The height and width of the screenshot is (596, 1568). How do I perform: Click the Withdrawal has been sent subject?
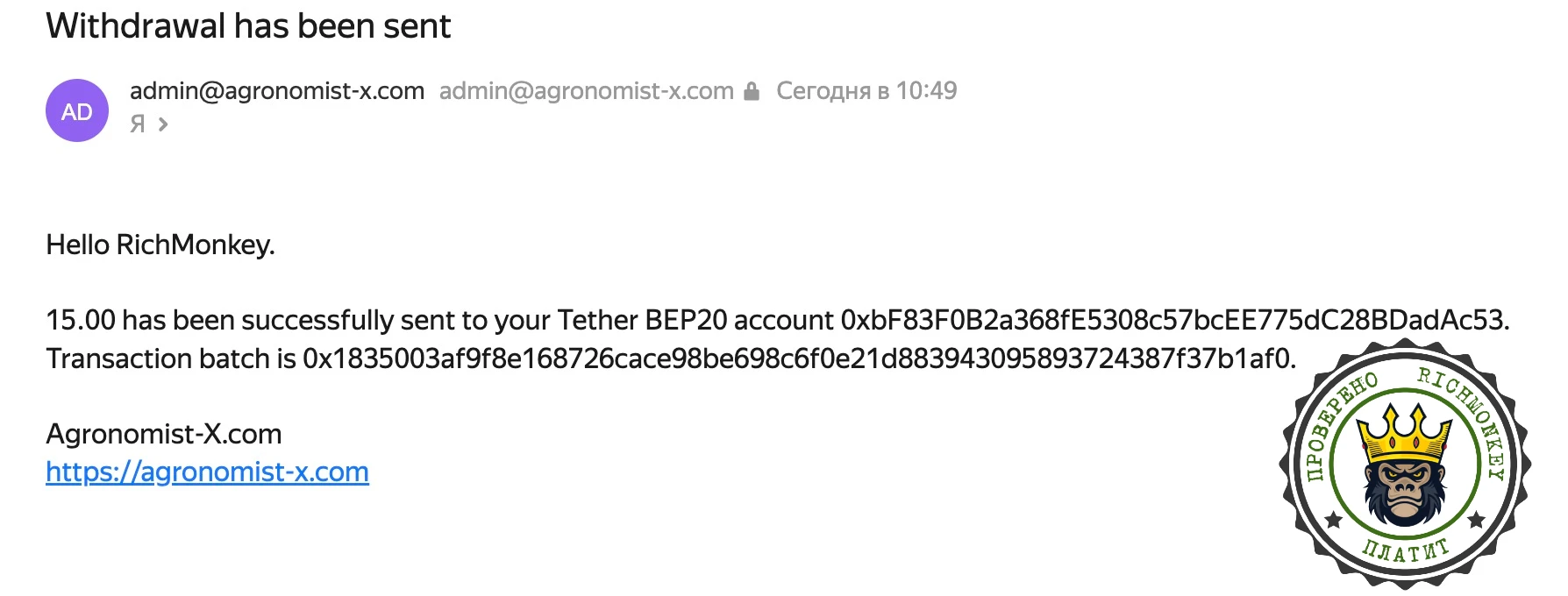pyautogui.click(x=248, y=26)
